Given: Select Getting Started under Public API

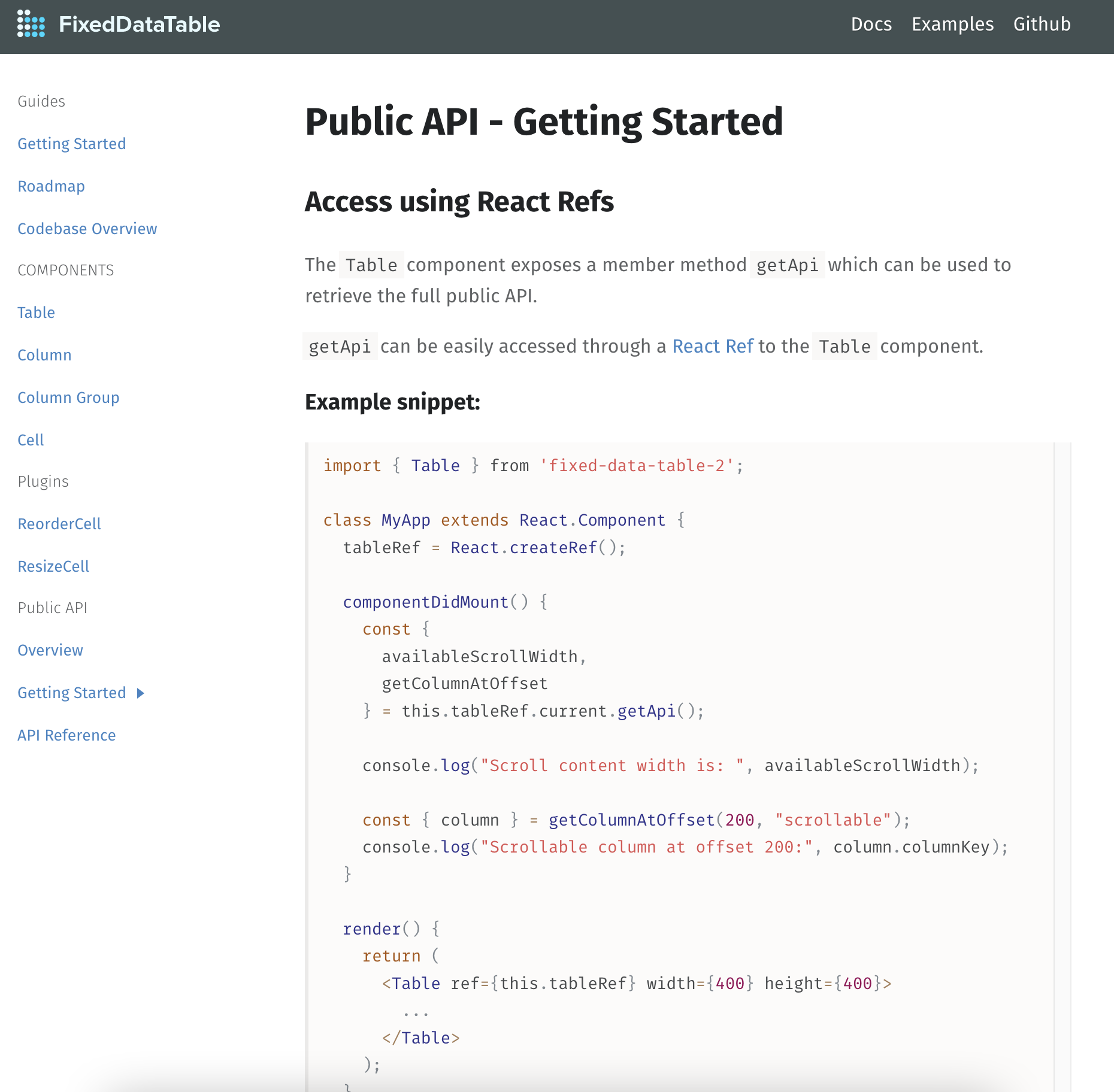Looking at the screenshot, I should point(72,693).
